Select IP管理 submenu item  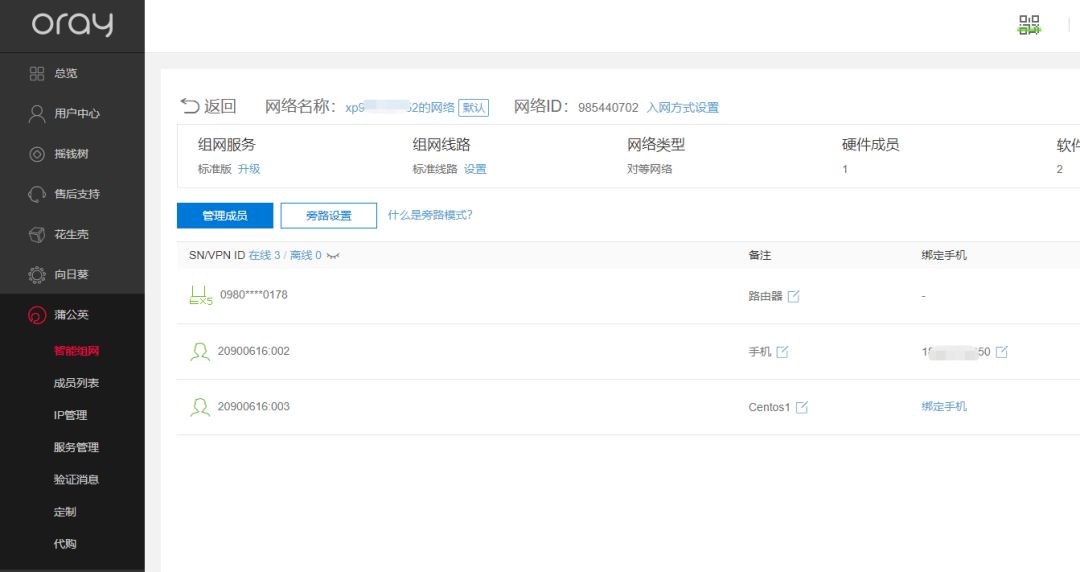70,415
